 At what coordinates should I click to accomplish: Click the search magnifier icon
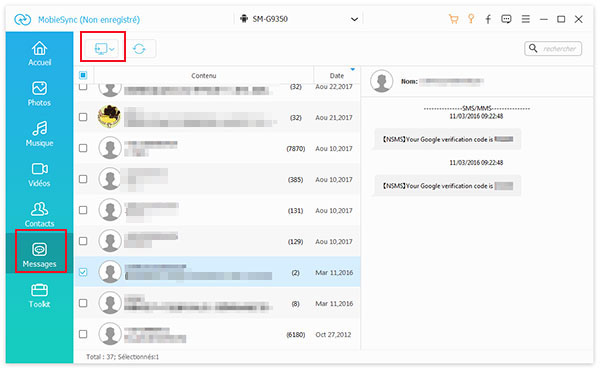pyautogui.click(x=533, y=48)
